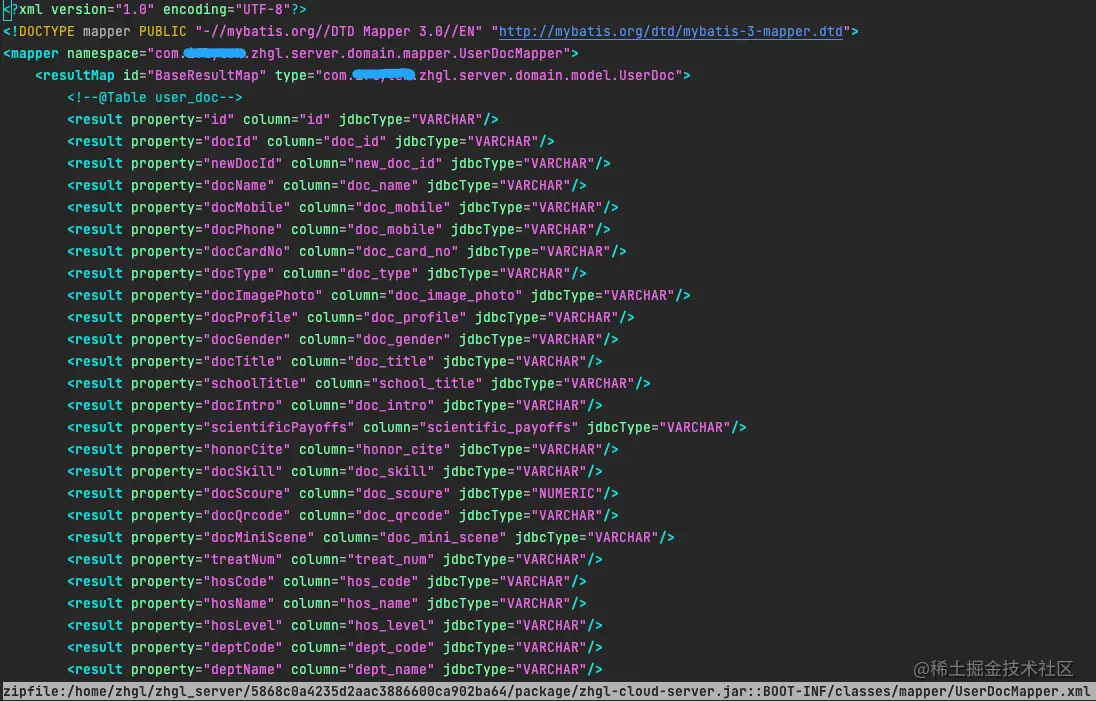Click the result line with property "docGender"
The image size is (1096, 701).
(342, 340)
